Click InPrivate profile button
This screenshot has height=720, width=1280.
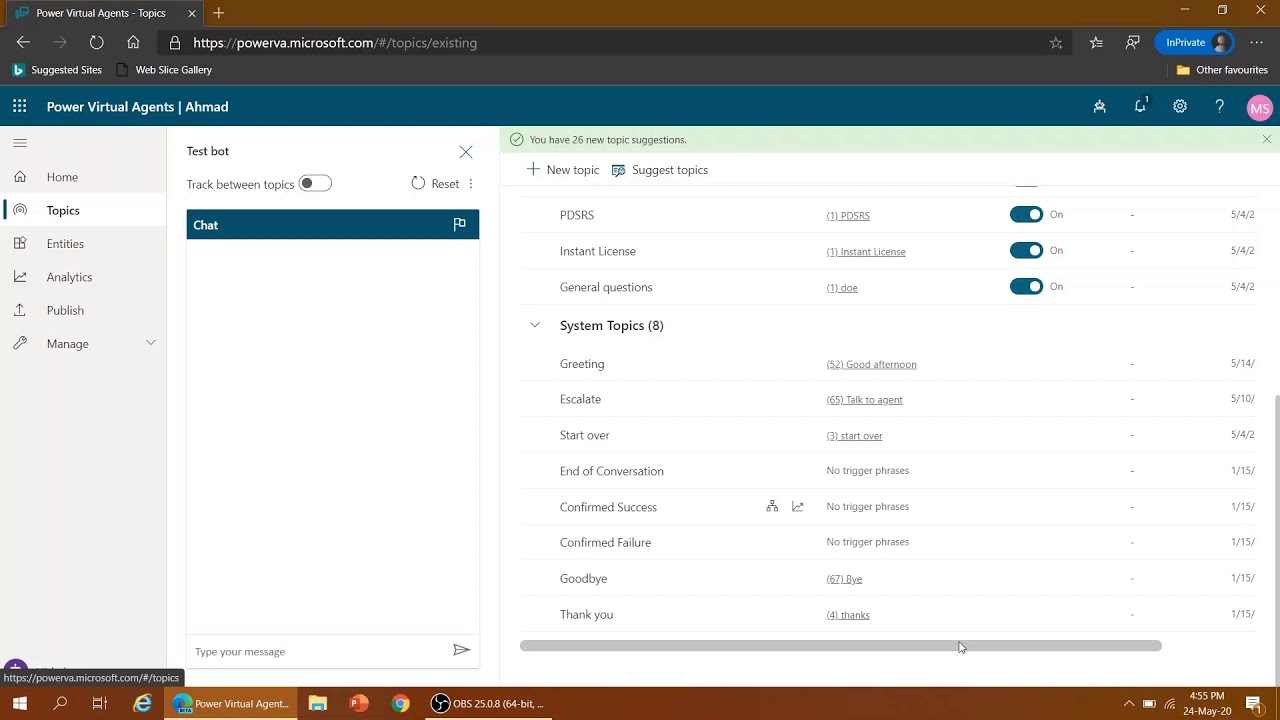tap(1194, 42)
